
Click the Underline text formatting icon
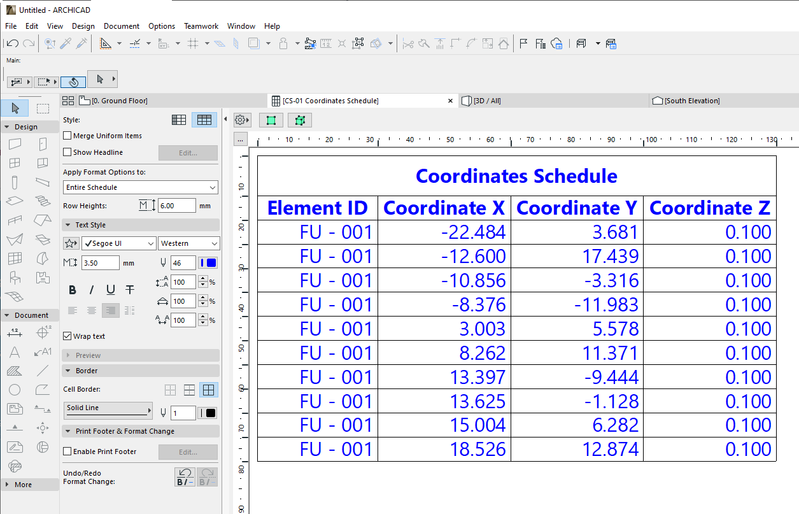coord(110,289)
